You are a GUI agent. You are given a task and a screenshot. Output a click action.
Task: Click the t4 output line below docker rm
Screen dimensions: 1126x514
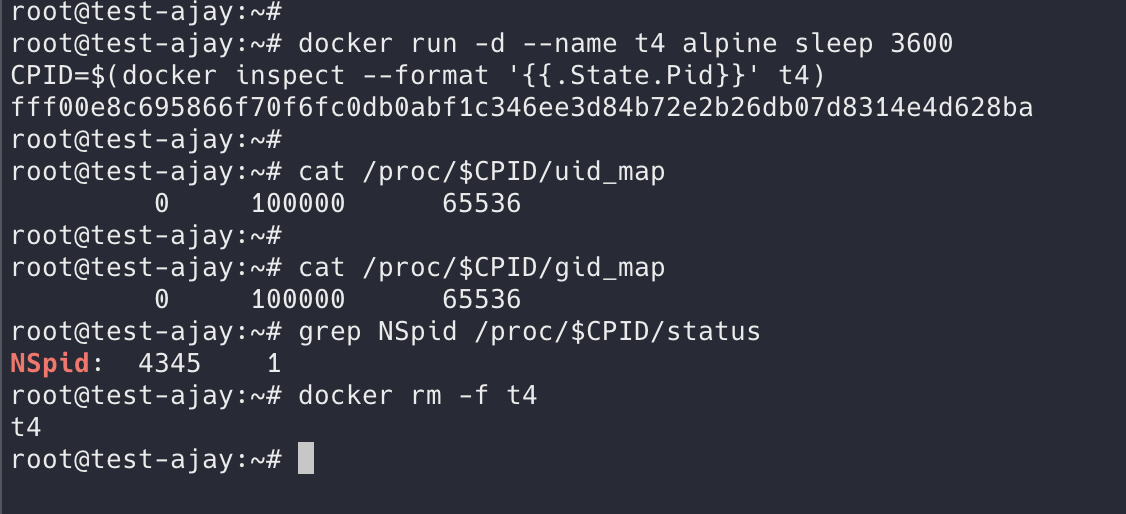pyautogui.click(x=26, y=427)
